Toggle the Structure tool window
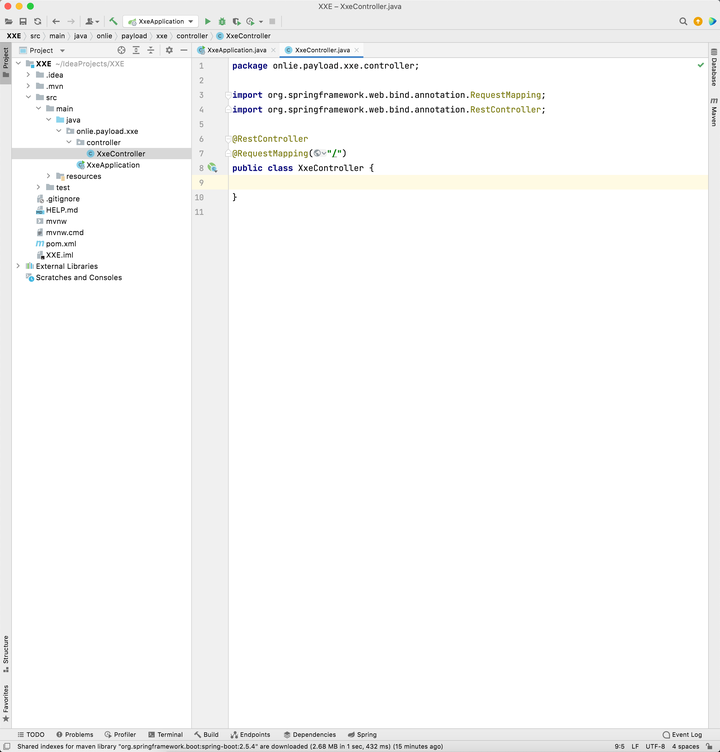 pos(6,654)
